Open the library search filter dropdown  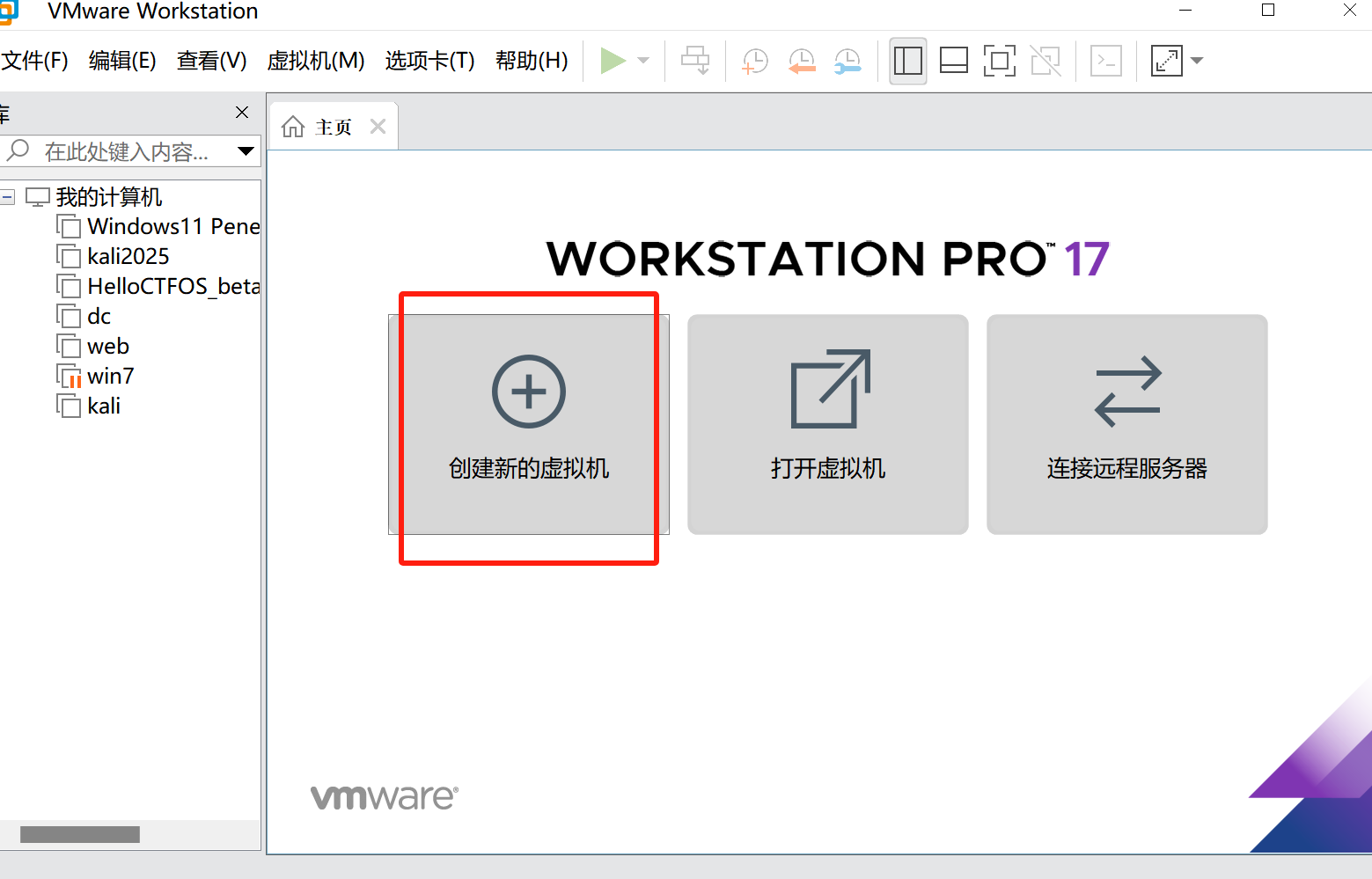point(246,150)
